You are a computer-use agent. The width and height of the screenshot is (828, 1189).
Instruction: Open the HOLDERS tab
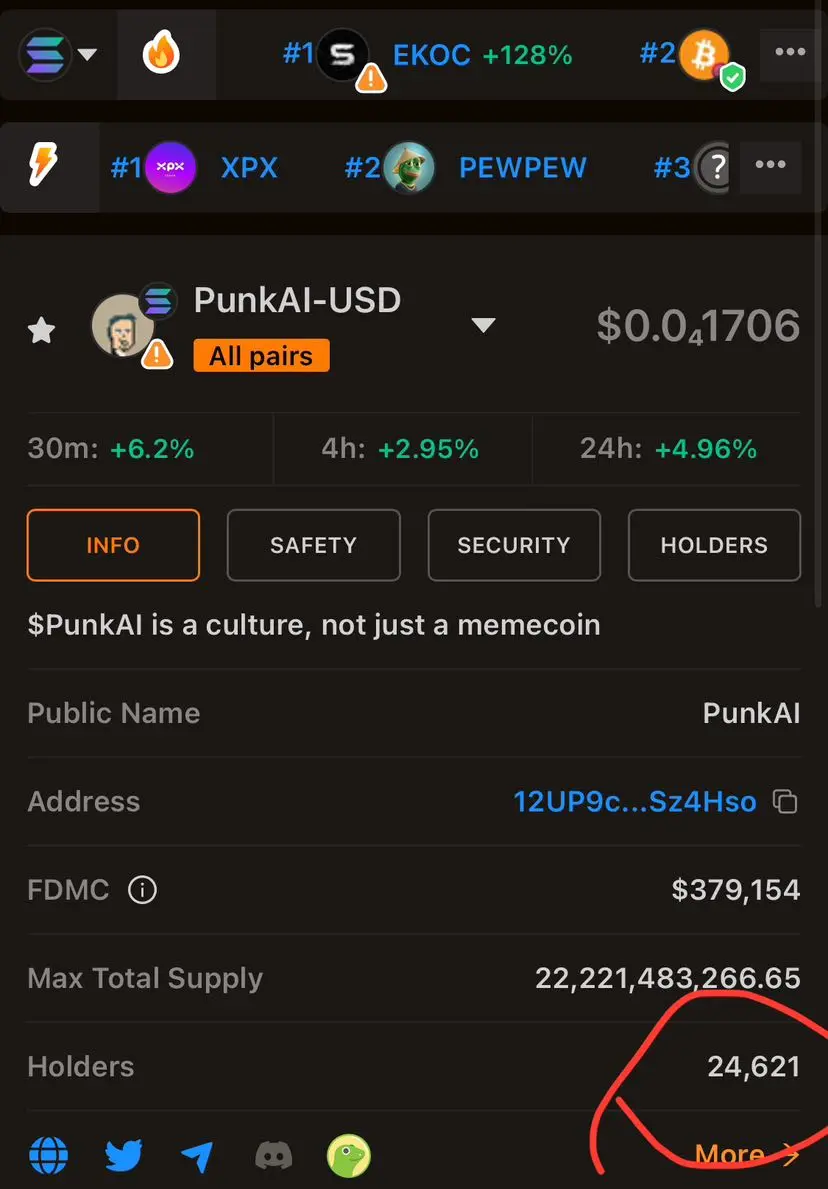click(x=714, y=545)
